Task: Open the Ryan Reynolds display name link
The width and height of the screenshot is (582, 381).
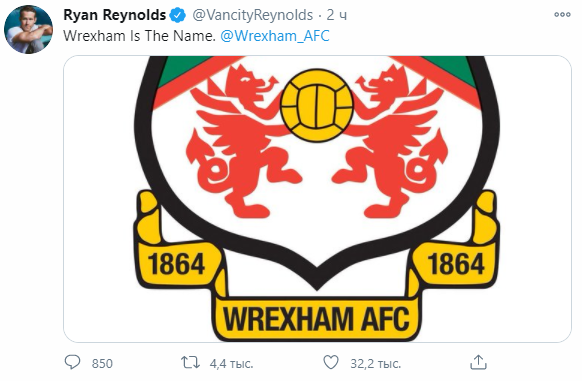Action: [x=115, y=15]
